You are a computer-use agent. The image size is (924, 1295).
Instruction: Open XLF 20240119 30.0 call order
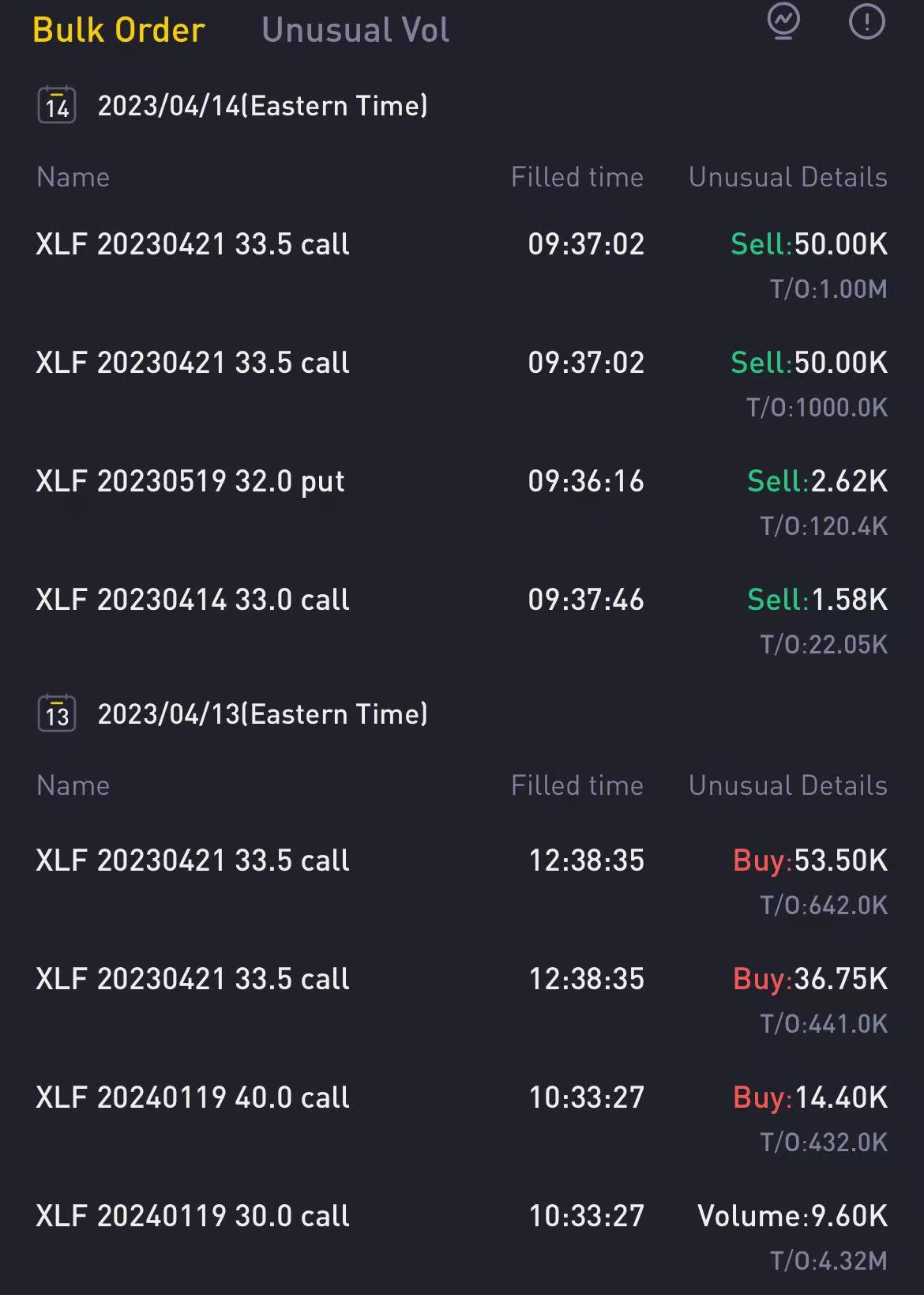[x=462, y=1237]
